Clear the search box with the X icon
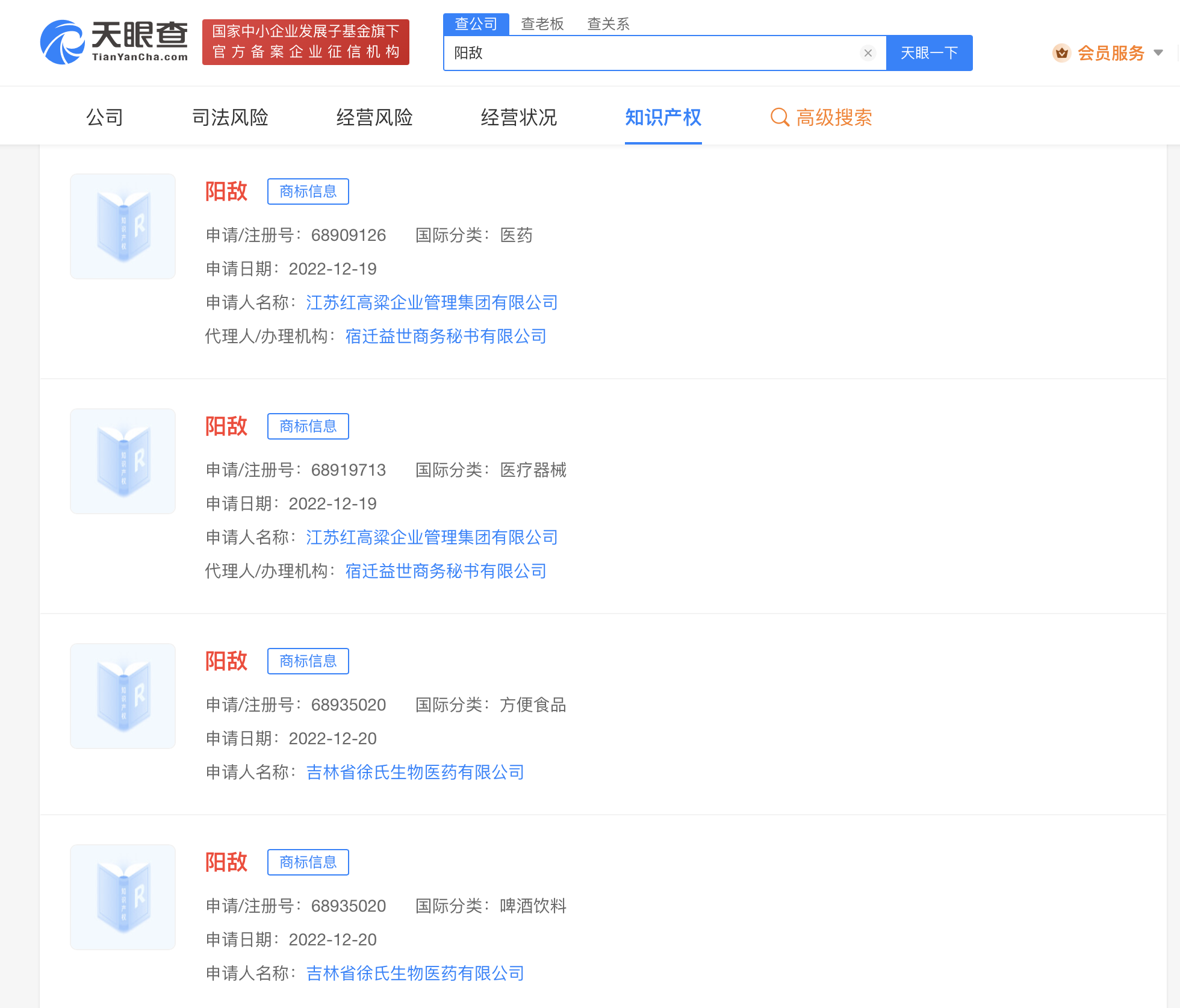 (868, 53)
